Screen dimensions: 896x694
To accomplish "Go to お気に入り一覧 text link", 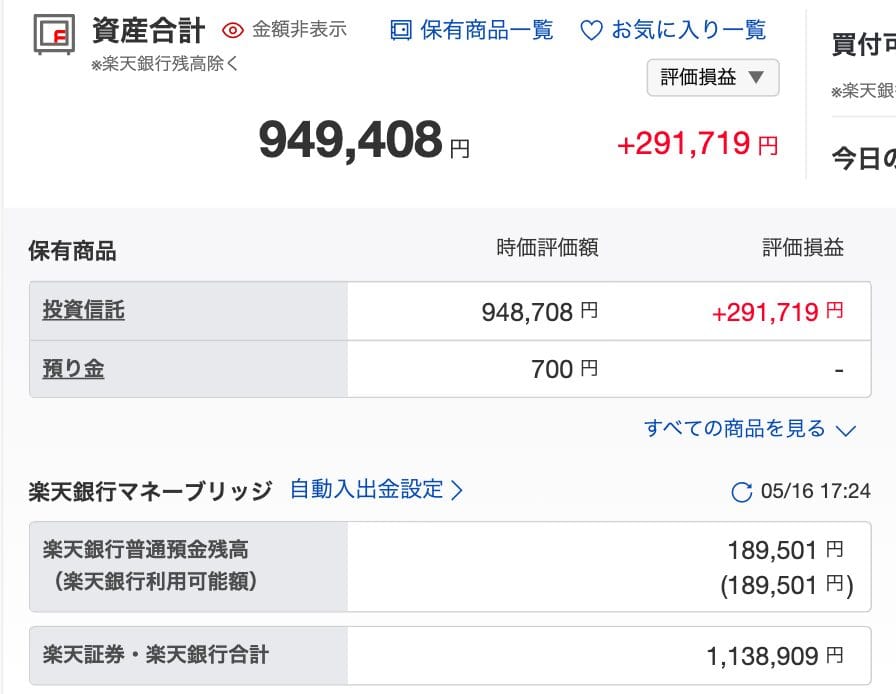I will 689,30.
